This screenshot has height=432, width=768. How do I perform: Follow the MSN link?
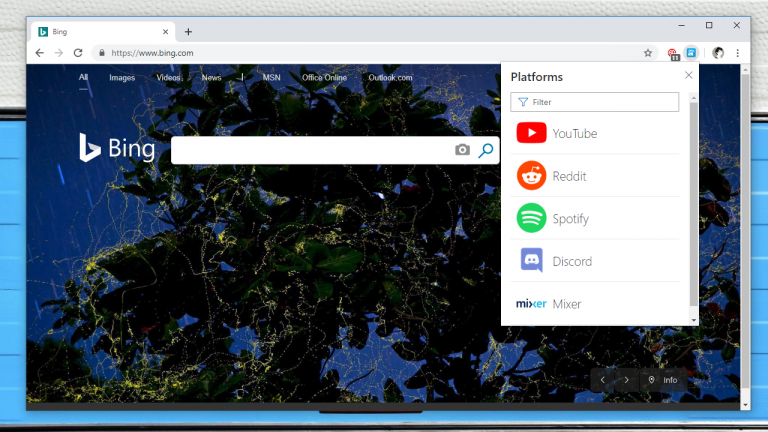coord(271,77)
